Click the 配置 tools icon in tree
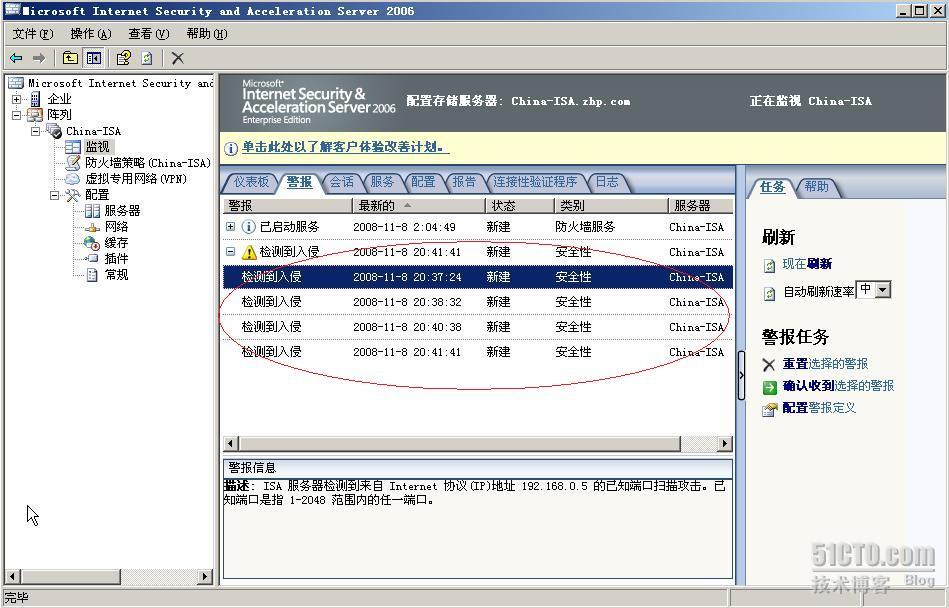949x608 pixels. pos(73,195)
